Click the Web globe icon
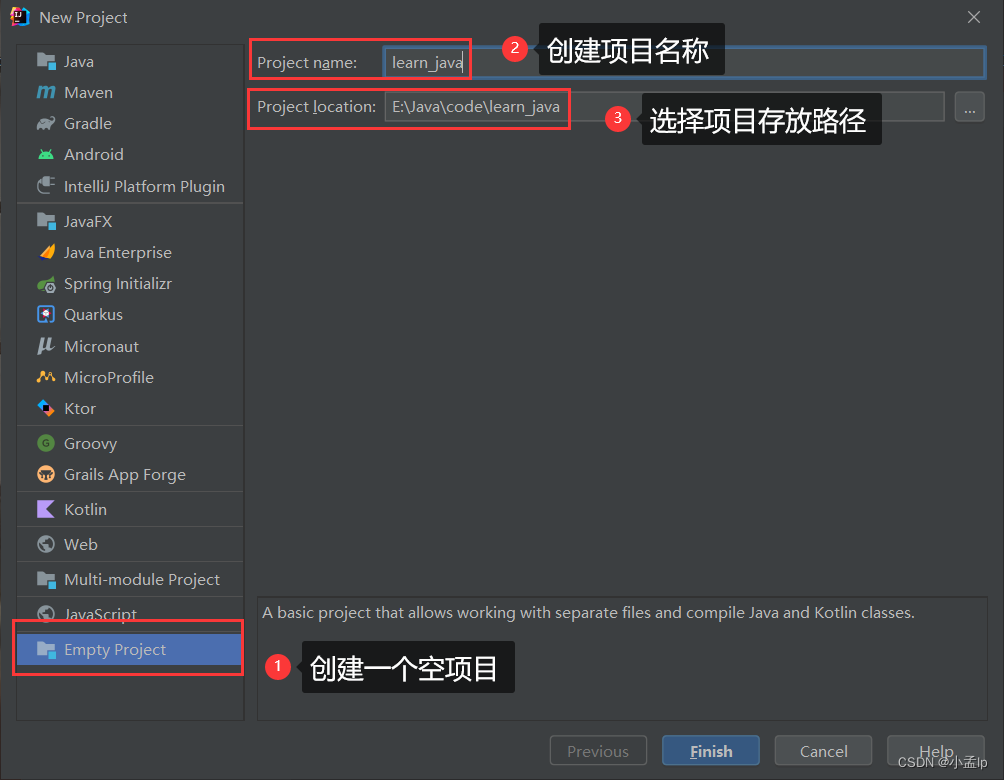The height and width of the screenshot is (780, 1004). (46, 544)
